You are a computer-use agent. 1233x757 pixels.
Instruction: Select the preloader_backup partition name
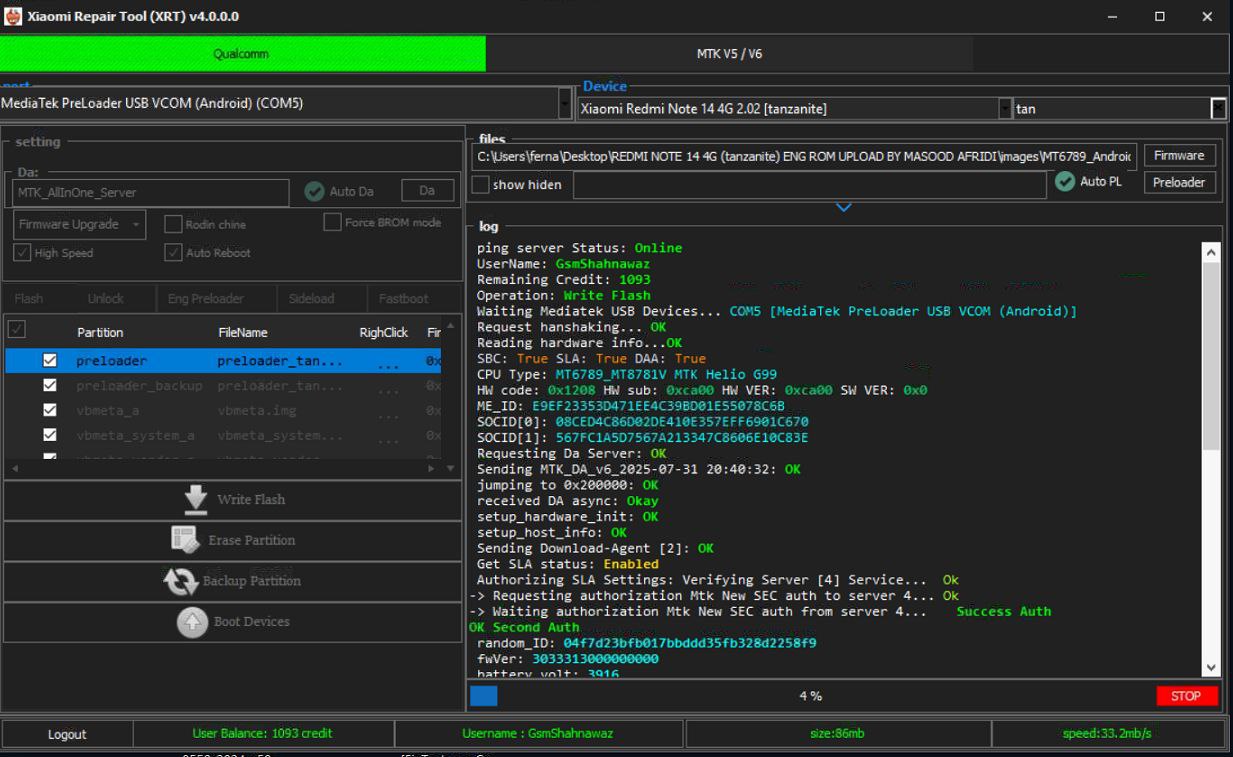[139, 385]
